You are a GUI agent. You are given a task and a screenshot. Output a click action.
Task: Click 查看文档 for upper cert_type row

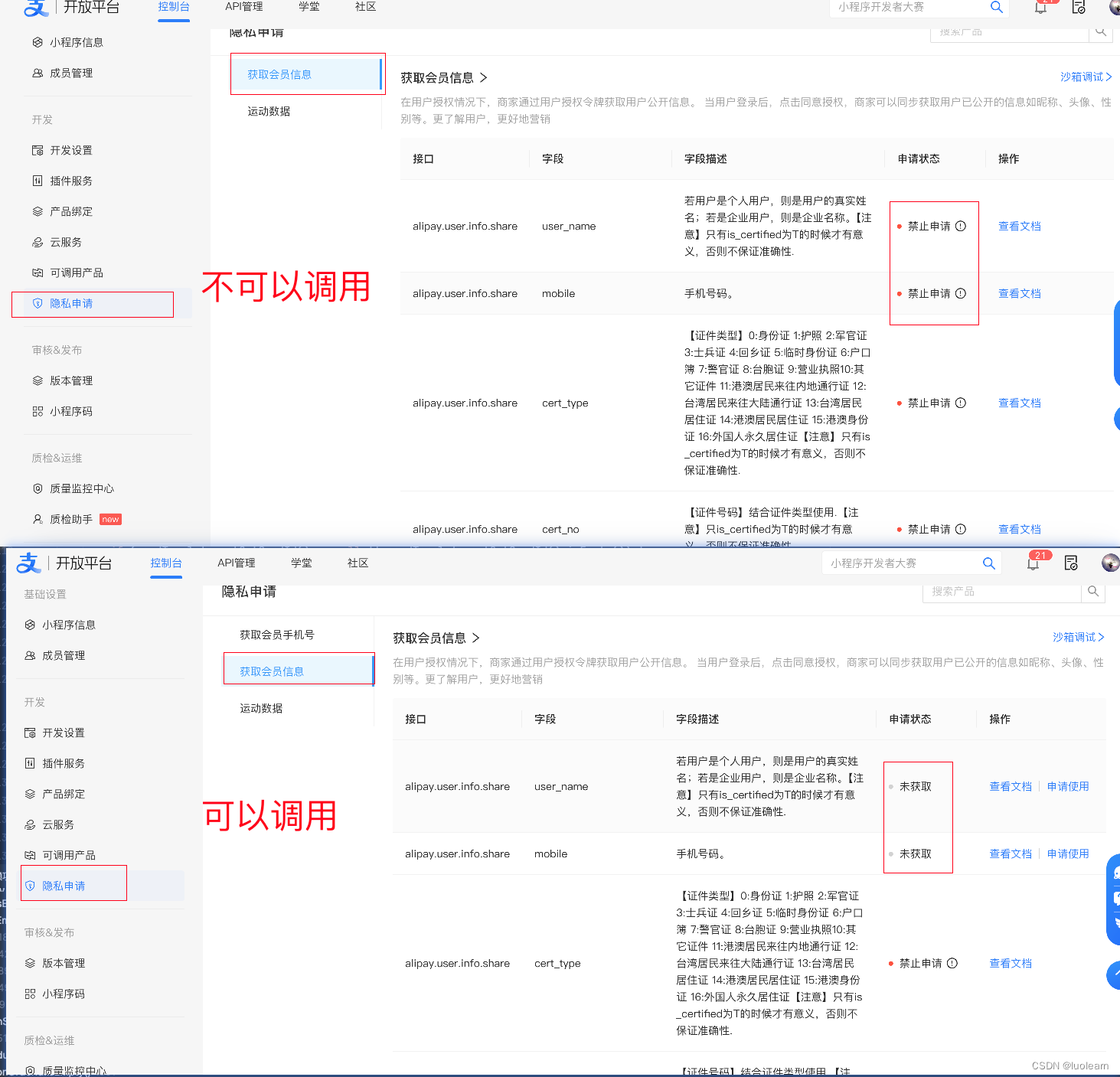coord(1020,403)
